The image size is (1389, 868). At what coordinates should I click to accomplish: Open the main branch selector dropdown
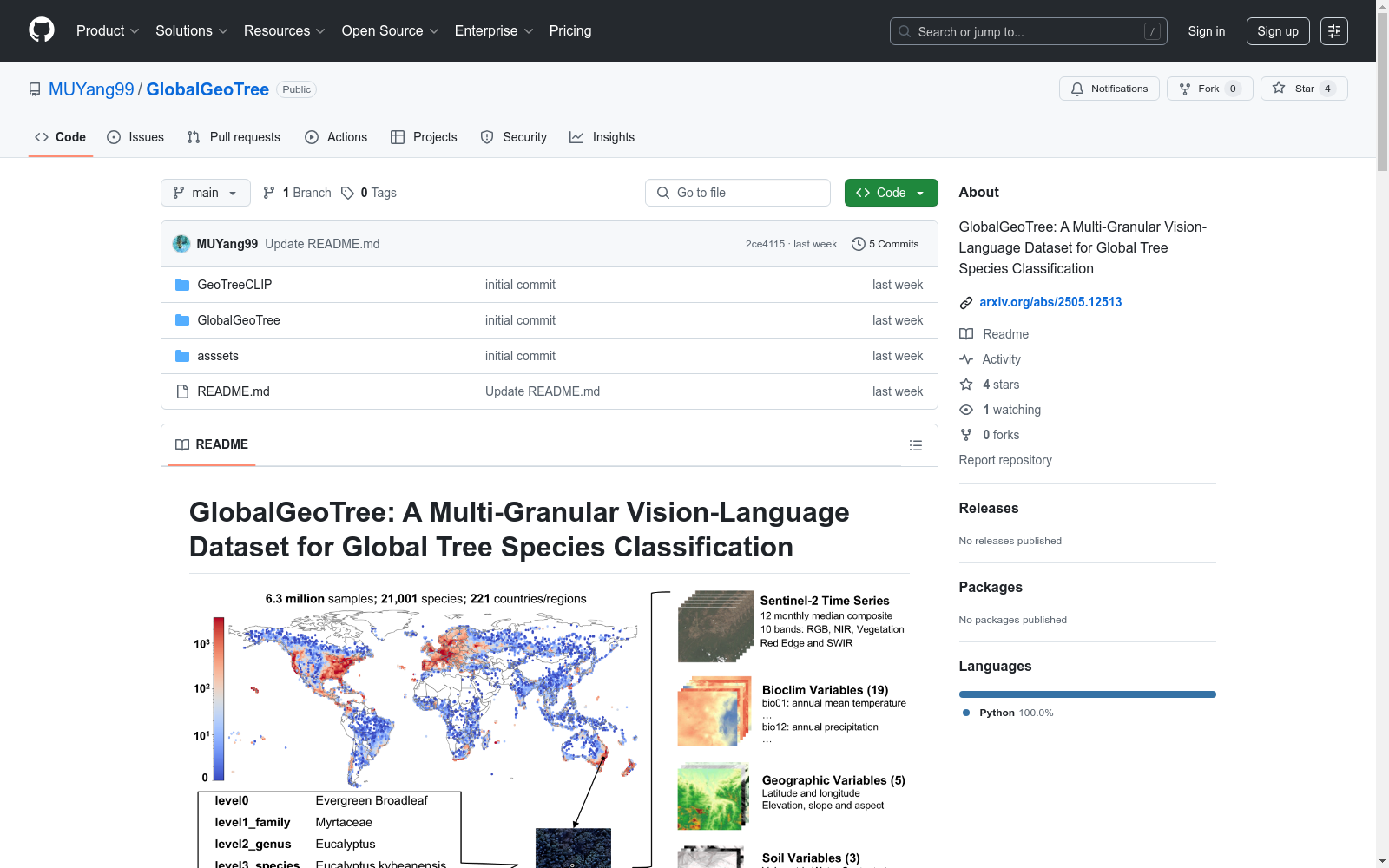206,193
